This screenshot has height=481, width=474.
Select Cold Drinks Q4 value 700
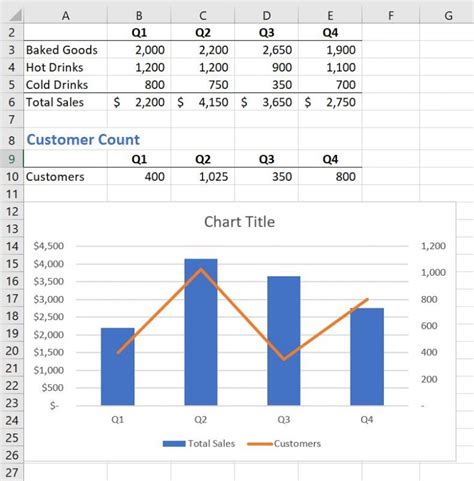click(330, 85)
